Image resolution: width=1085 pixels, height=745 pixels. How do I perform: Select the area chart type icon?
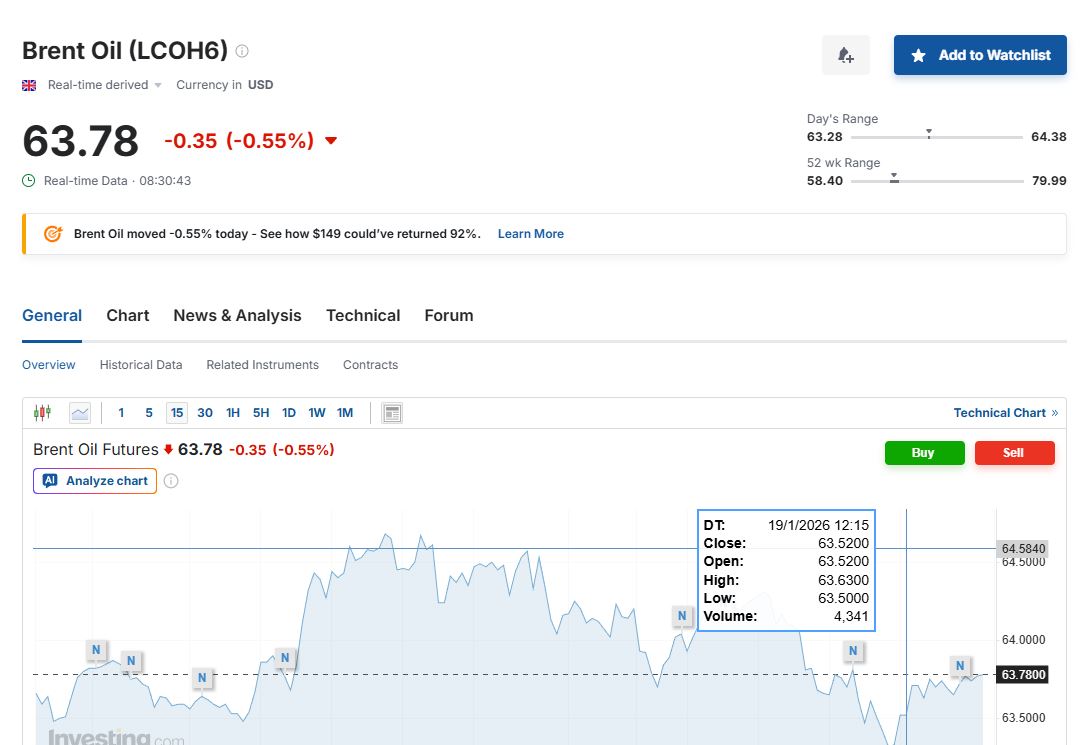pyautogui.click(x=80, y=413)
